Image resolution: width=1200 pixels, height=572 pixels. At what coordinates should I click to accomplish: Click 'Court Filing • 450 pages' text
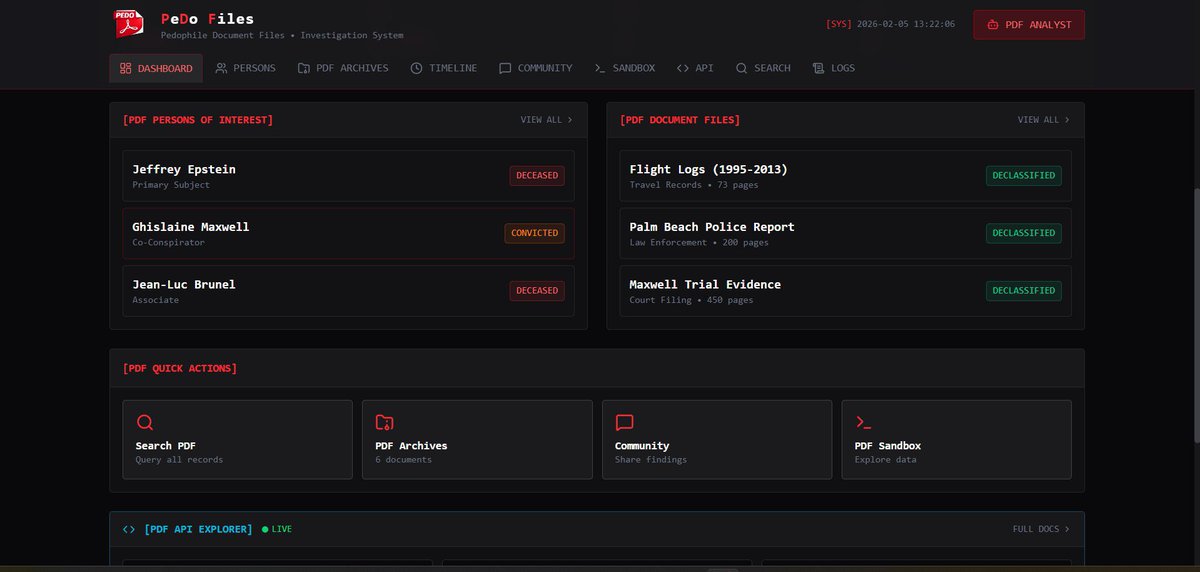tap(691, 300)
